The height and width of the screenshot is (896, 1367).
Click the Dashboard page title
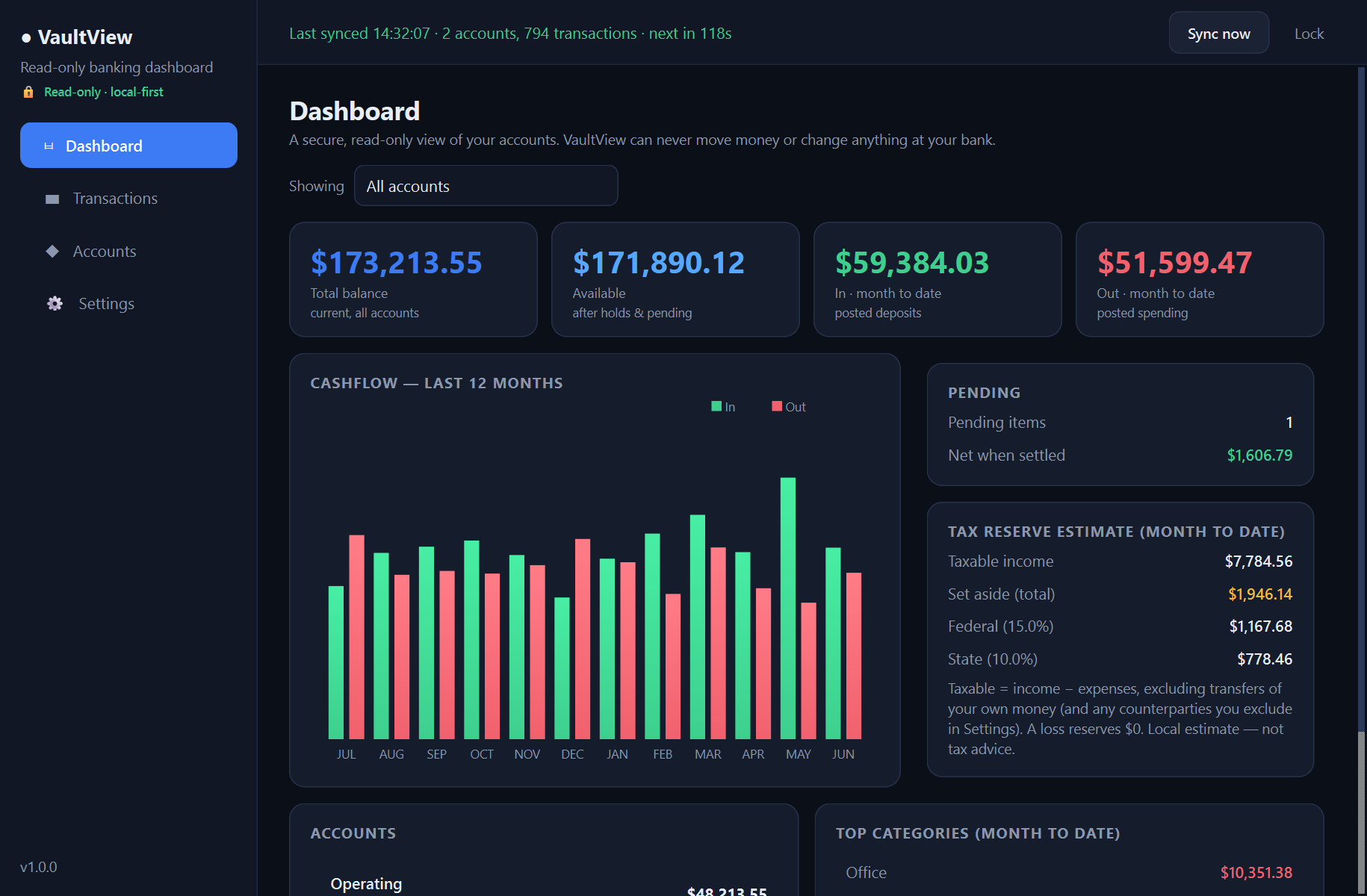tap(355, 111)
